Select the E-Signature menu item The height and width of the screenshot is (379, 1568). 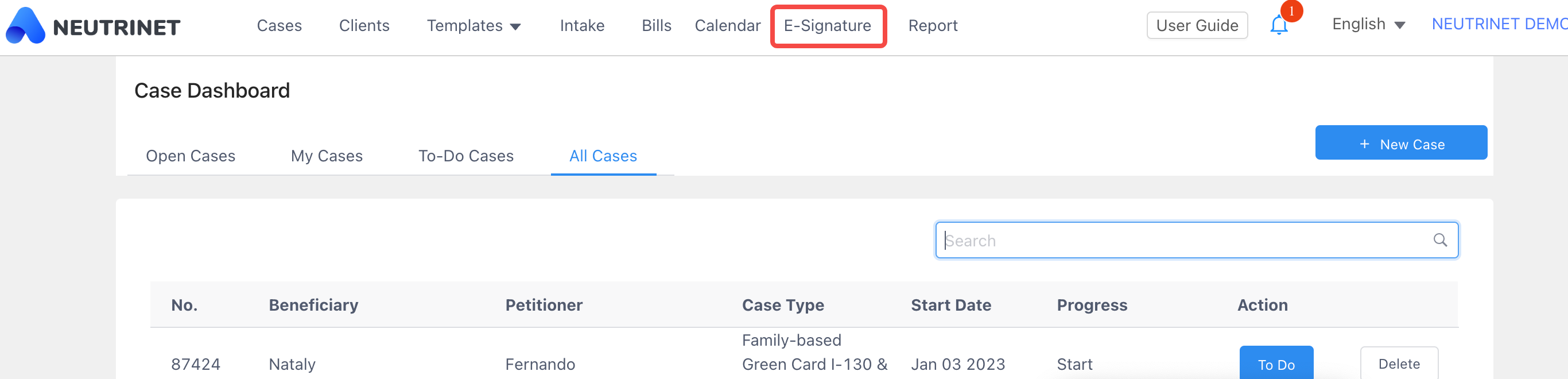827,26
